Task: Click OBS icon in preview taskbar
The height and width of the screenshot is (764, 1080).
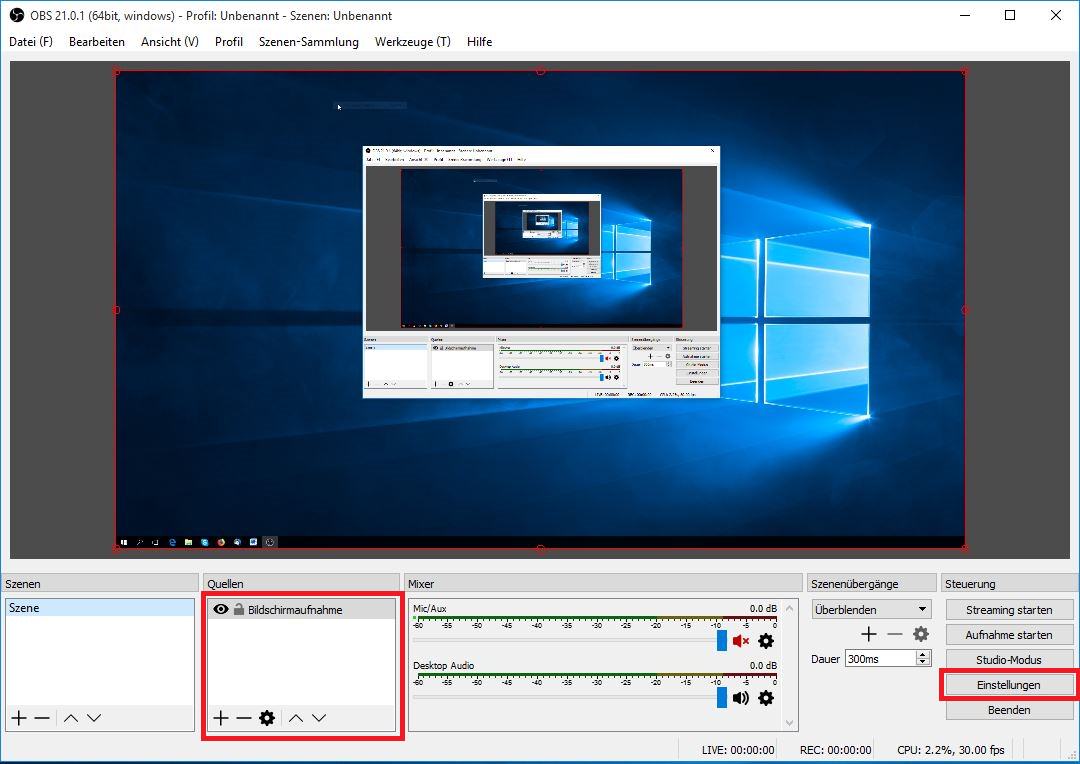Action: pos(270,542)
